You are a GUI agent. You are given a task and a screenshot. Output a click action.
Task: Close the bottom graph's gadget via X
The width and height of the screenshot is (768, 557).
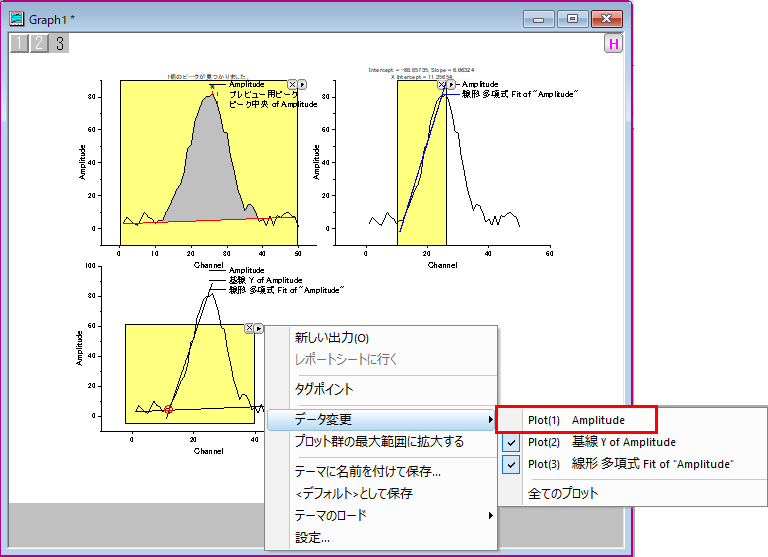[x=249, y=328]
